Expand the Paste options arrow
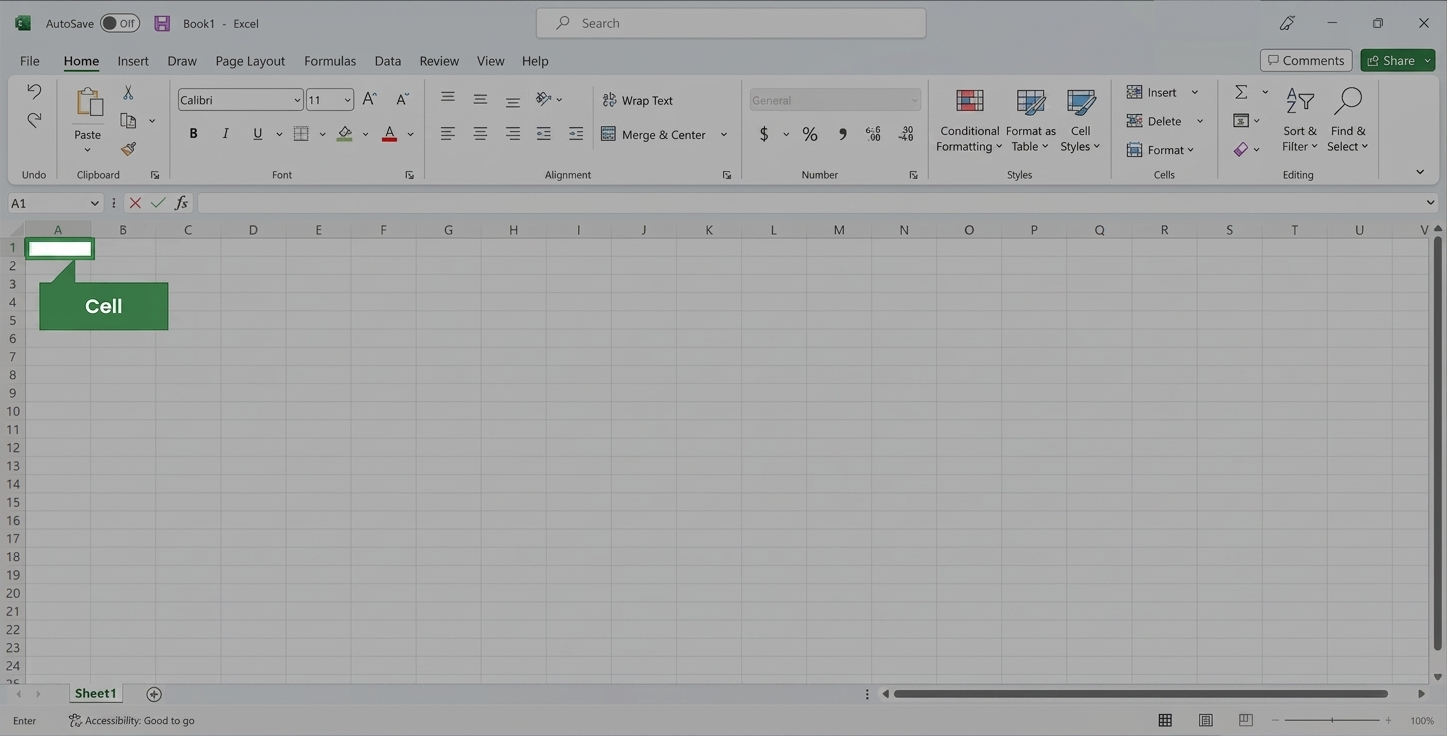 pyautogui.click(x=88, y=150)
